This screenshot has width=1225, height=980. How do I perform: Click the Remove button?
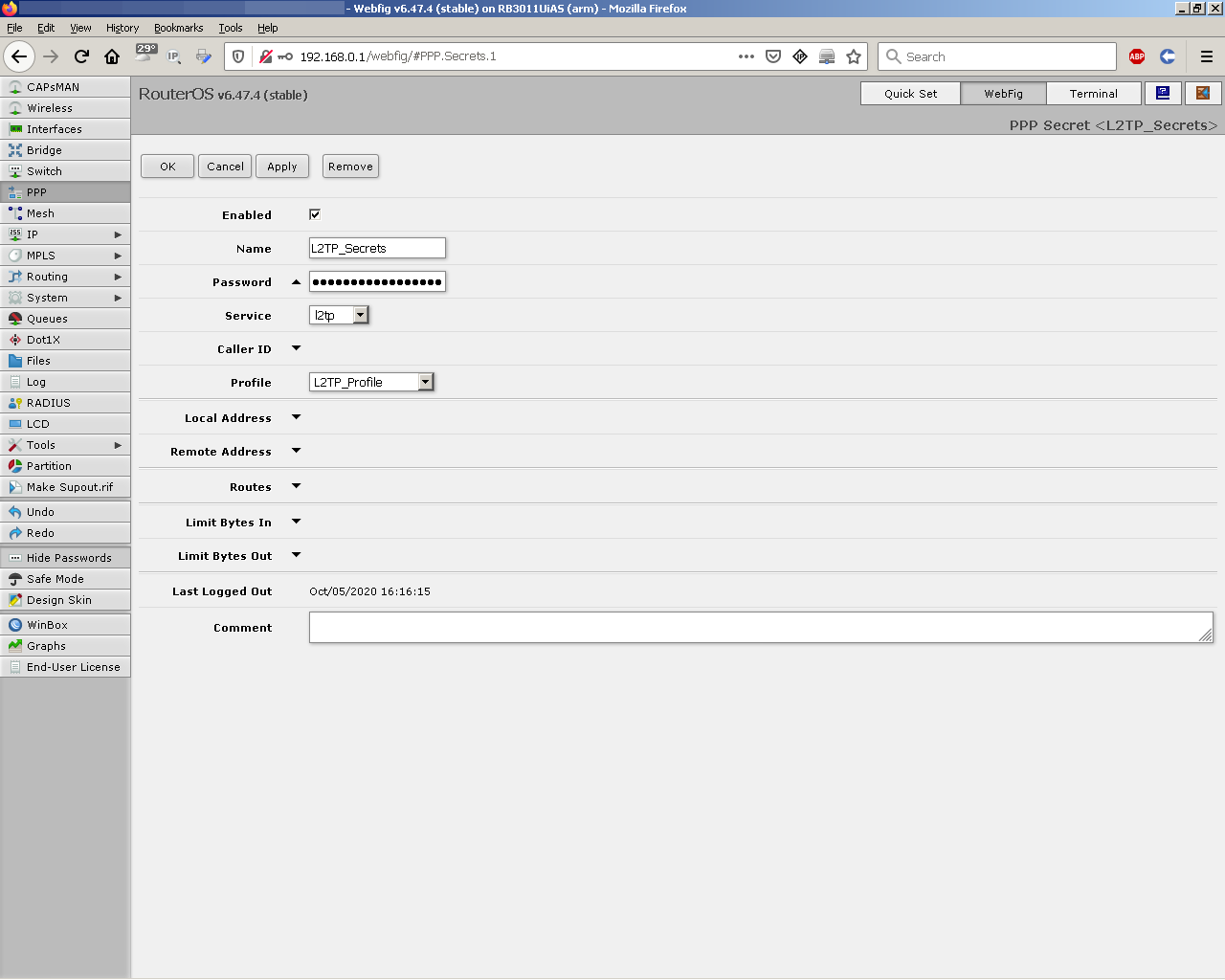point(350,167)
